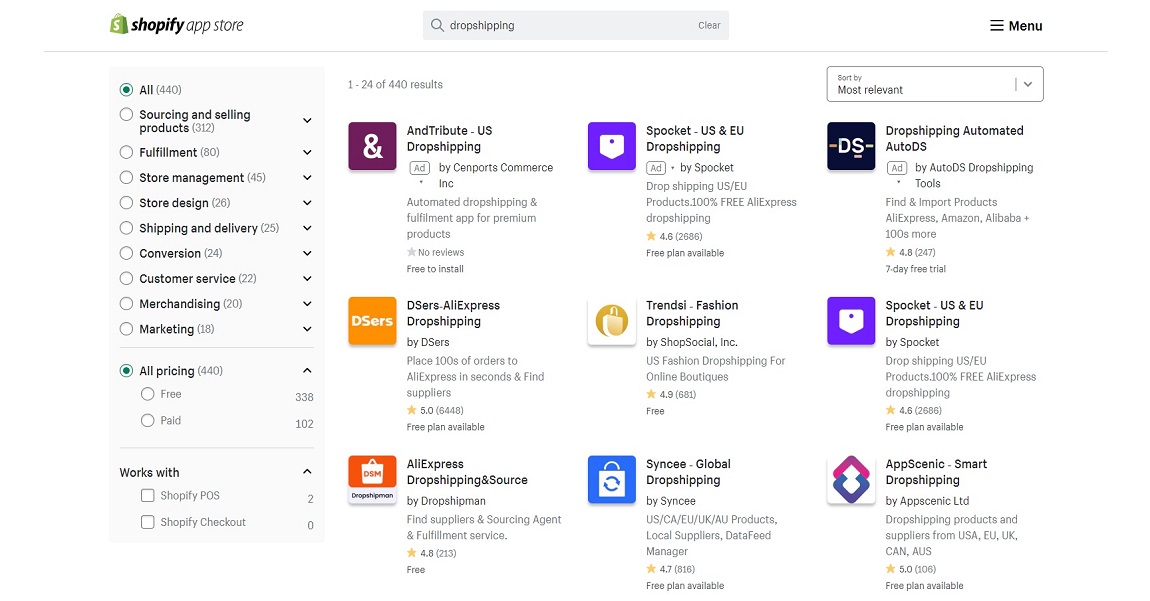1150x601 pixels.
Task: Select the DSers app icon
Action: (x=371, y=320)
